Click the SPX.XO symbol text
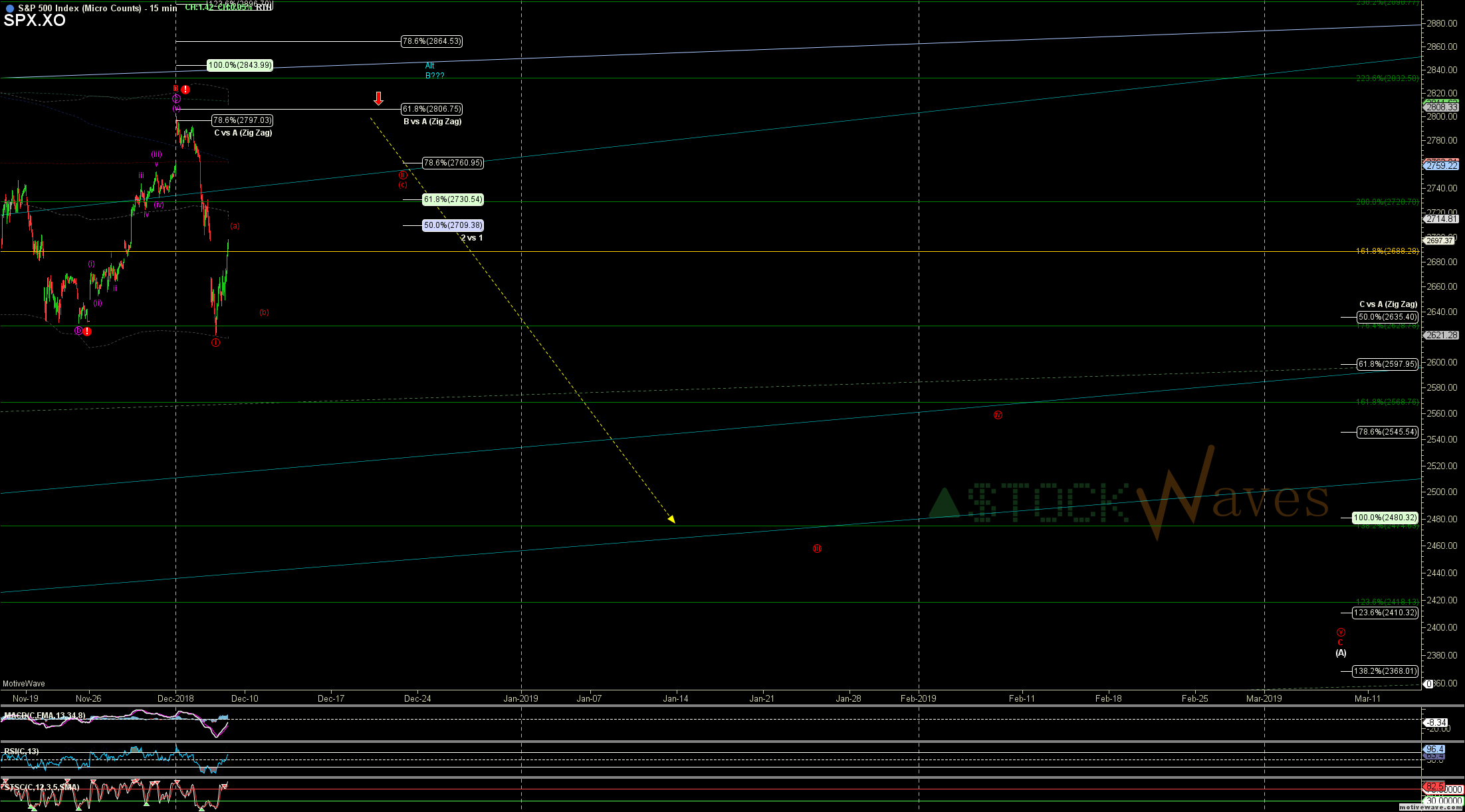 tap(35, 21)
